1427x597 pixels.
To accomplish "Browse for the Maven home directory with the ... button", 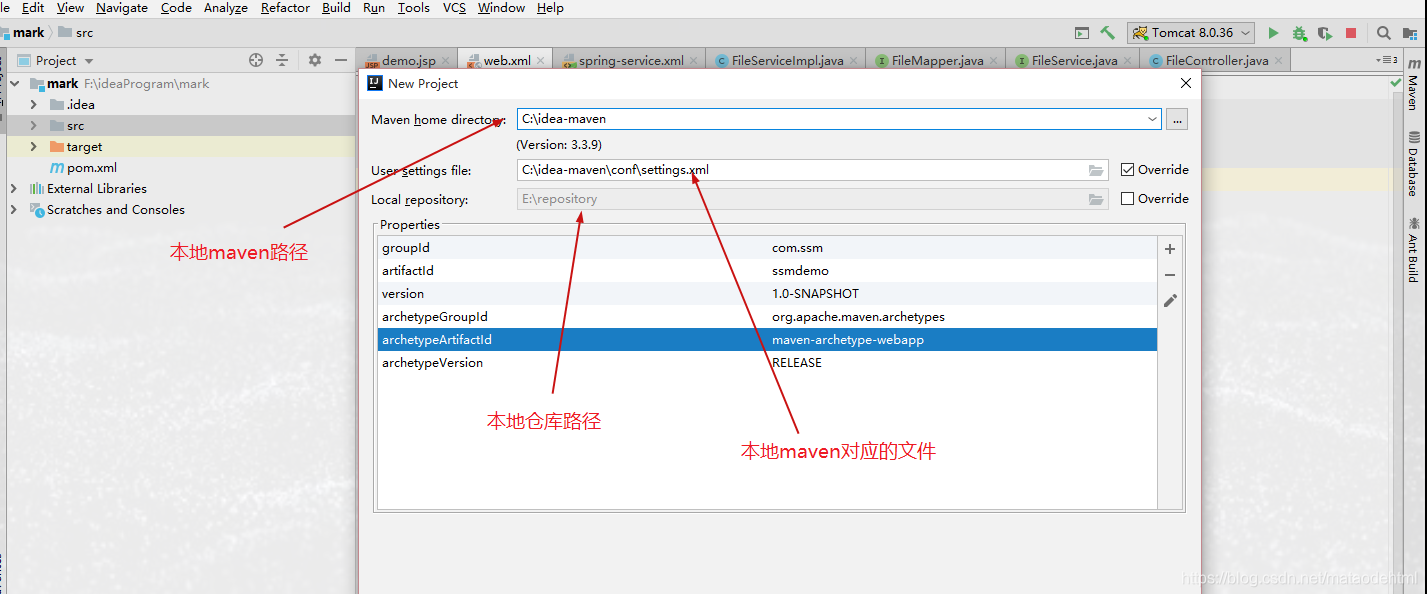I will click(x=1177, y=119).
